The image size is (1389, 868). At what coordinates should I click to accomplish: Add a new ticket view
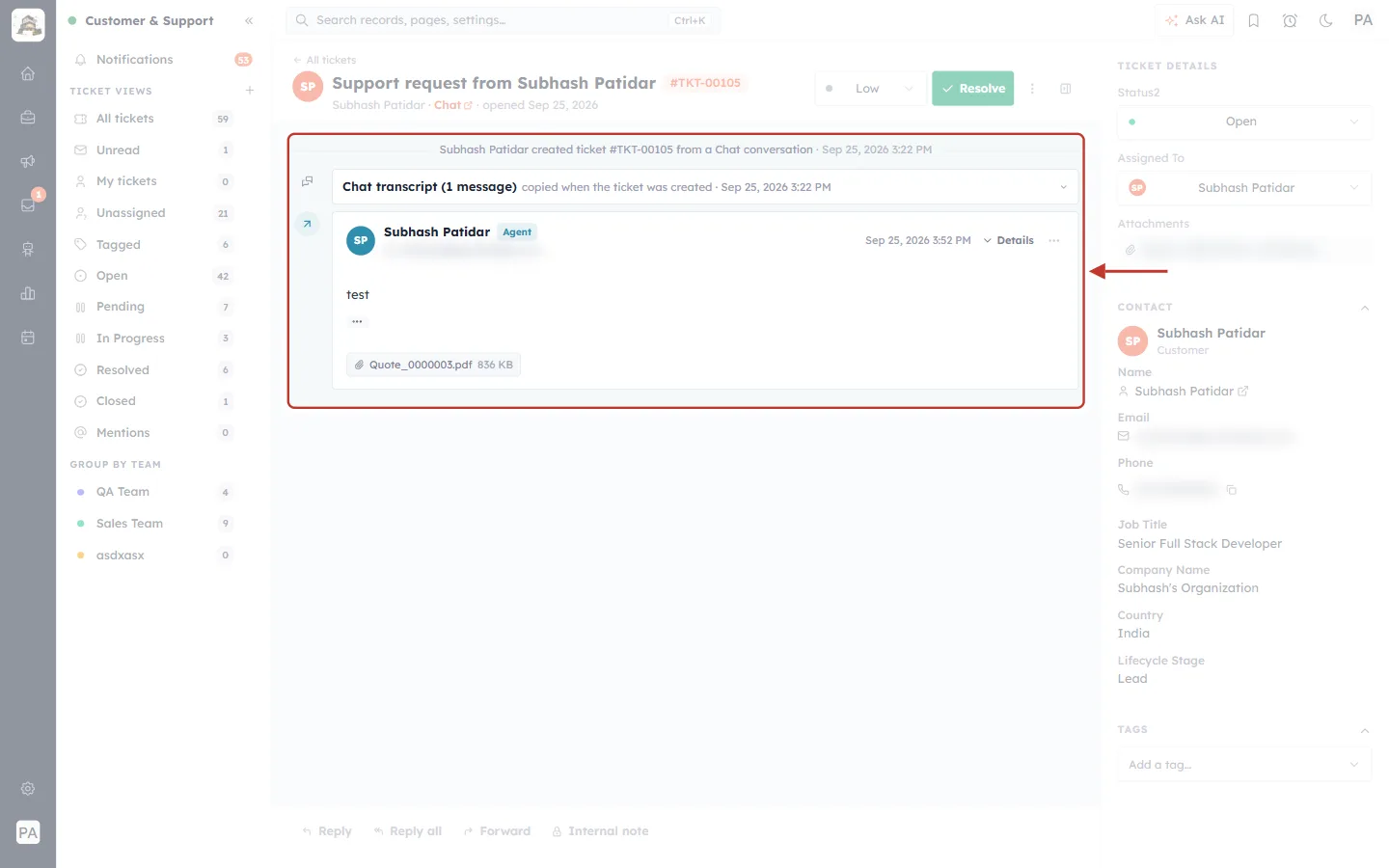(x=250, y=91)
